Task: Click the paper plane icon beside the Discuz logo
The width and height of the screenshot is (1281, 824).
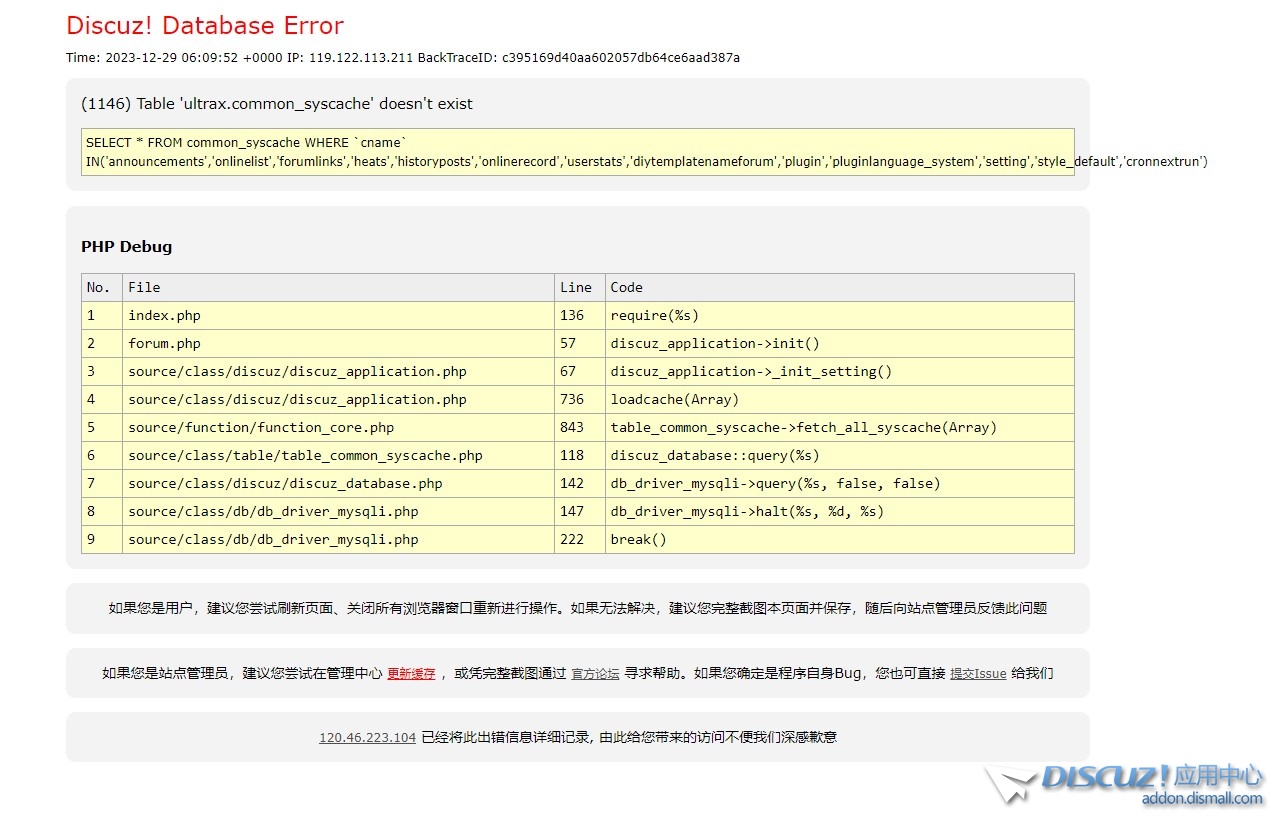Action: coord(1010,784)
